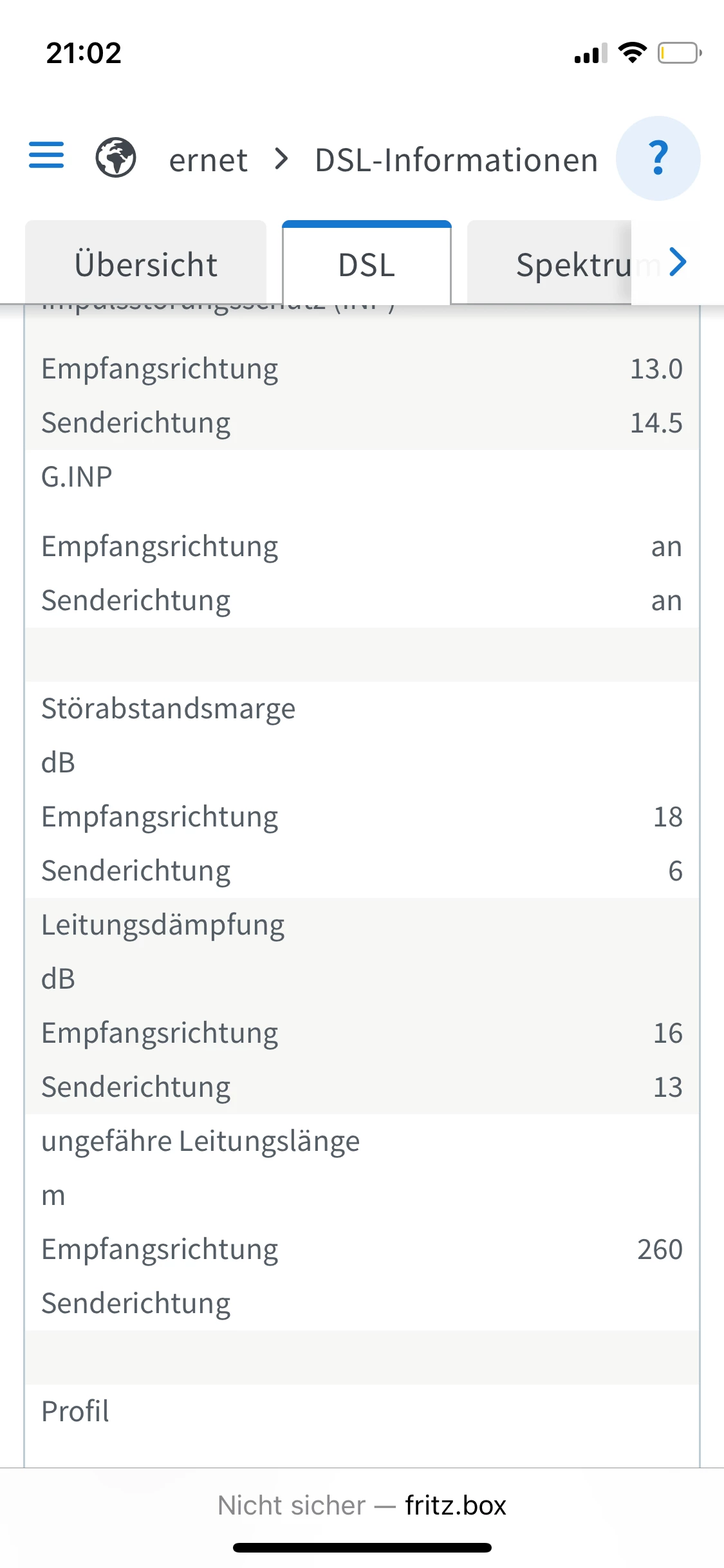
Task: Tap the ungefähre Leitungslänge heading
Action: coord(201,1141)
